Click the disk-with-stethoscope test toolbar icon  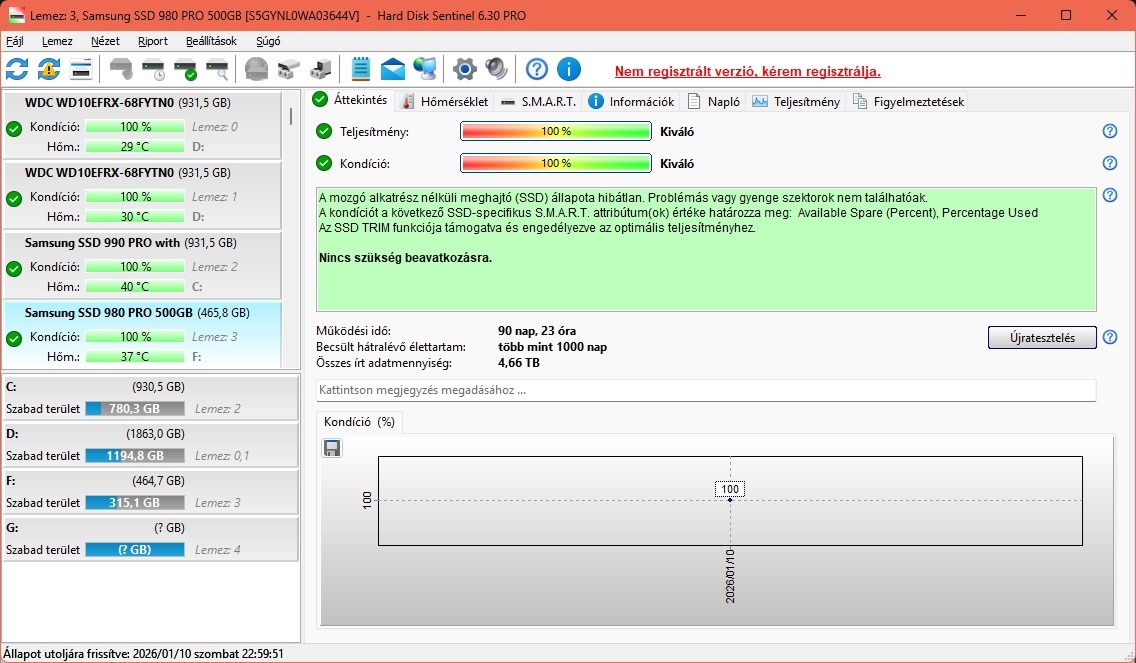pyautogui.click(x=121, y=70)
